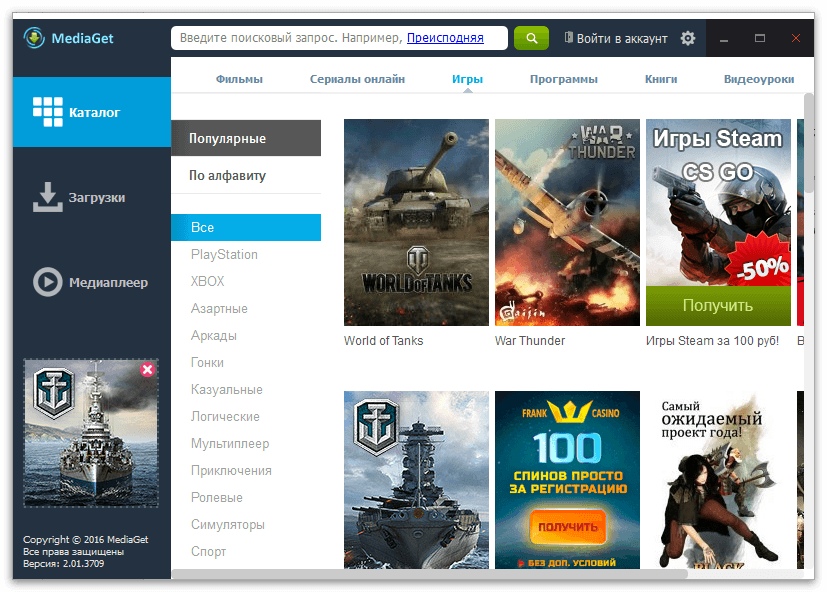Switch to the Фильмы tab
The image size is (827, 592).
pyautogui.click(x=239, y=79)
